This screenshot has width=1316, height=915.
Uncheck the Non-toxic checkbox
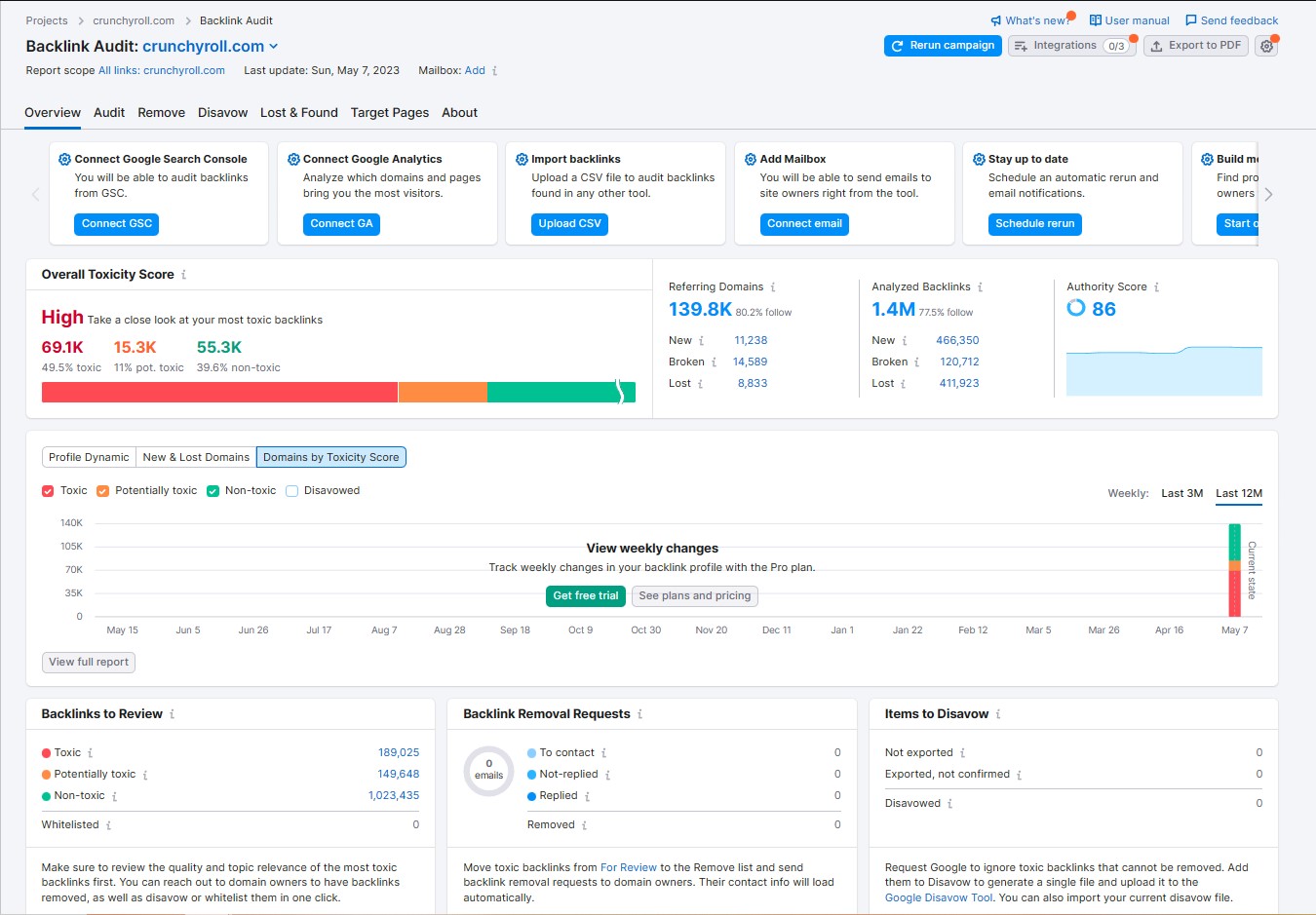213,491
